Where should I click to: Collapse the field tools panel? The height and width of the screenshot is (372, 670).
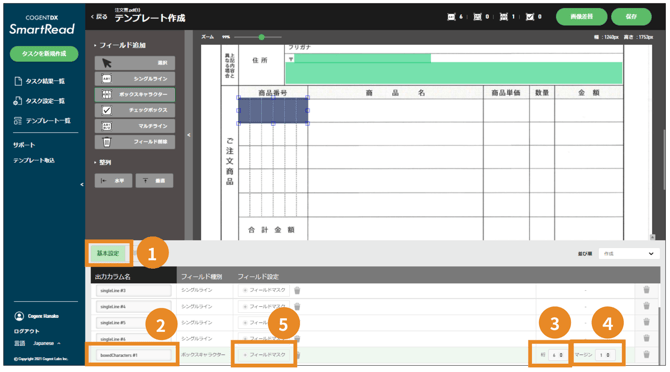188,135
